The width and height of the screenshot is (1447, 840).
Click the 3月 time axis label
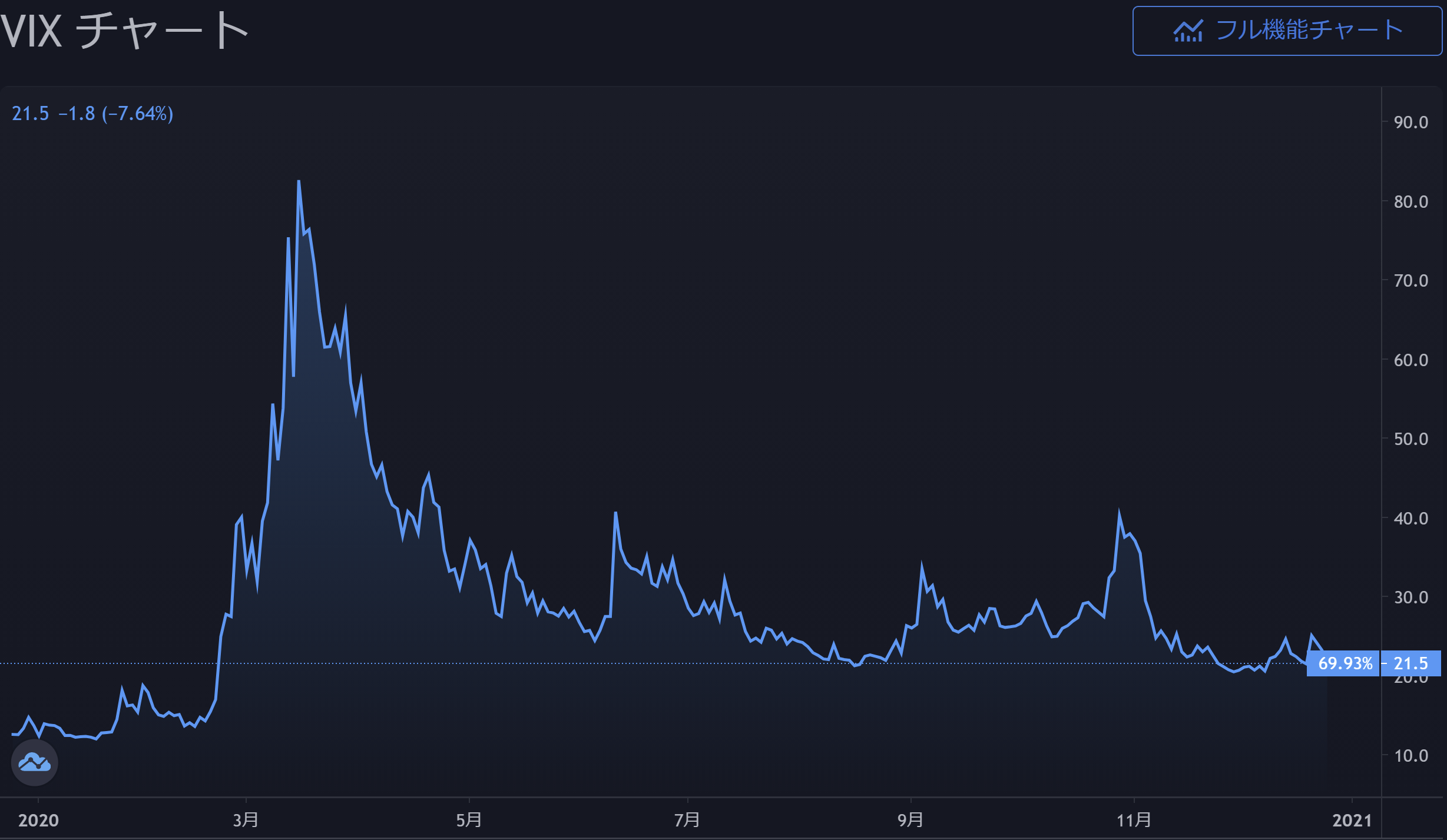[x=246, y=820]
